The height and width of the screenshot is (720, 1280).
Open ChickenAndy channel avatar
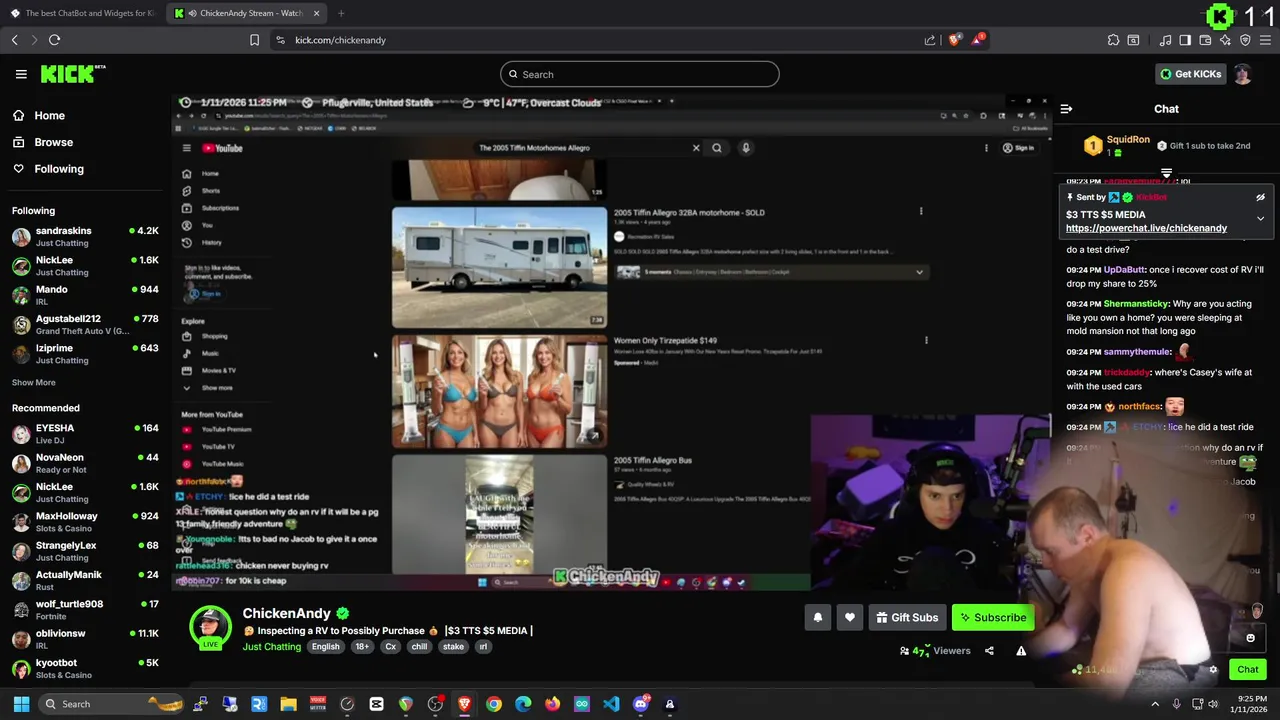click(210, 627)
